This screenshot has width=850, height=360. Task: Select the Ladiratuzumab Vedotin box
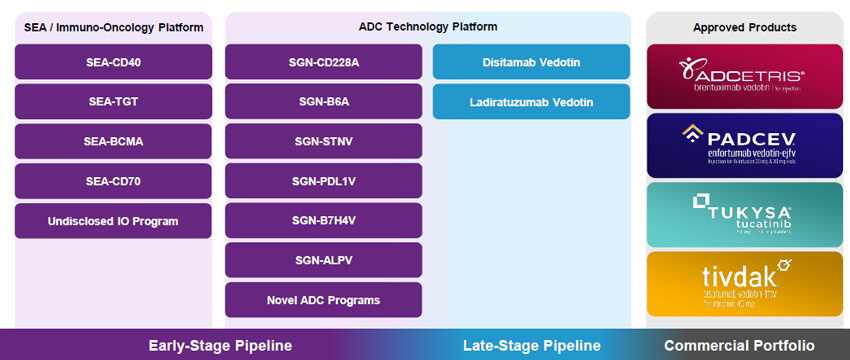click(x=531, y=101)
